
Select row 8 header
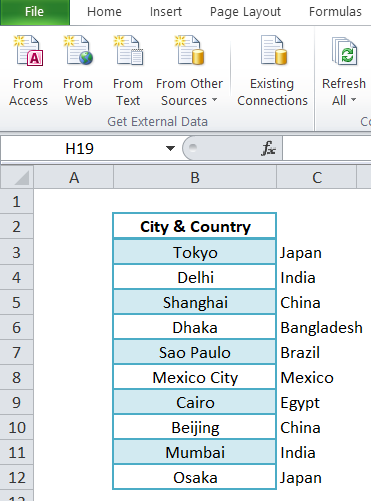[x=16, y=377]
